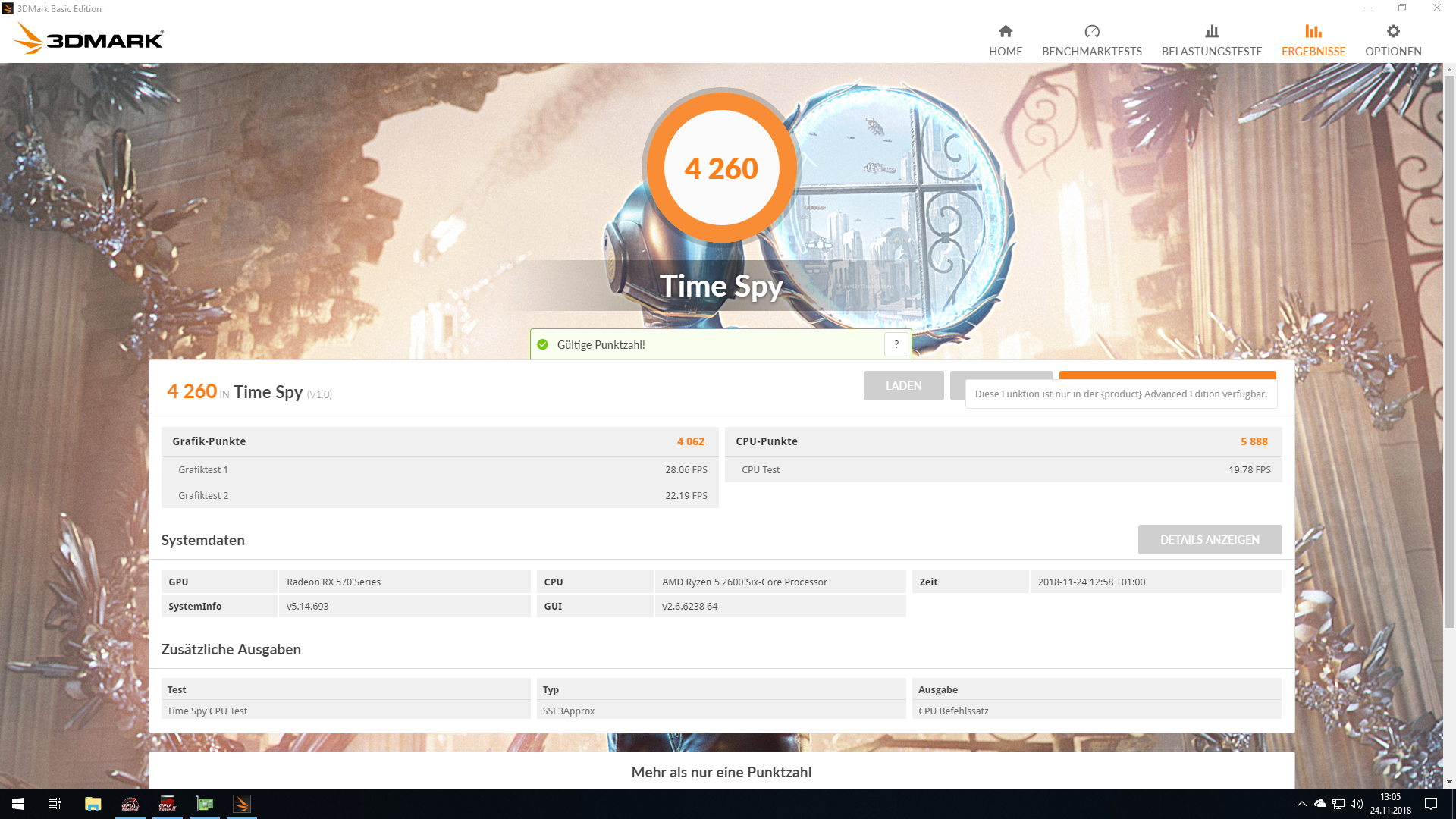Screen dimensions: 1456x819
Task: Click the volume speaker tray icon
Action: [x=1356, y=804]
